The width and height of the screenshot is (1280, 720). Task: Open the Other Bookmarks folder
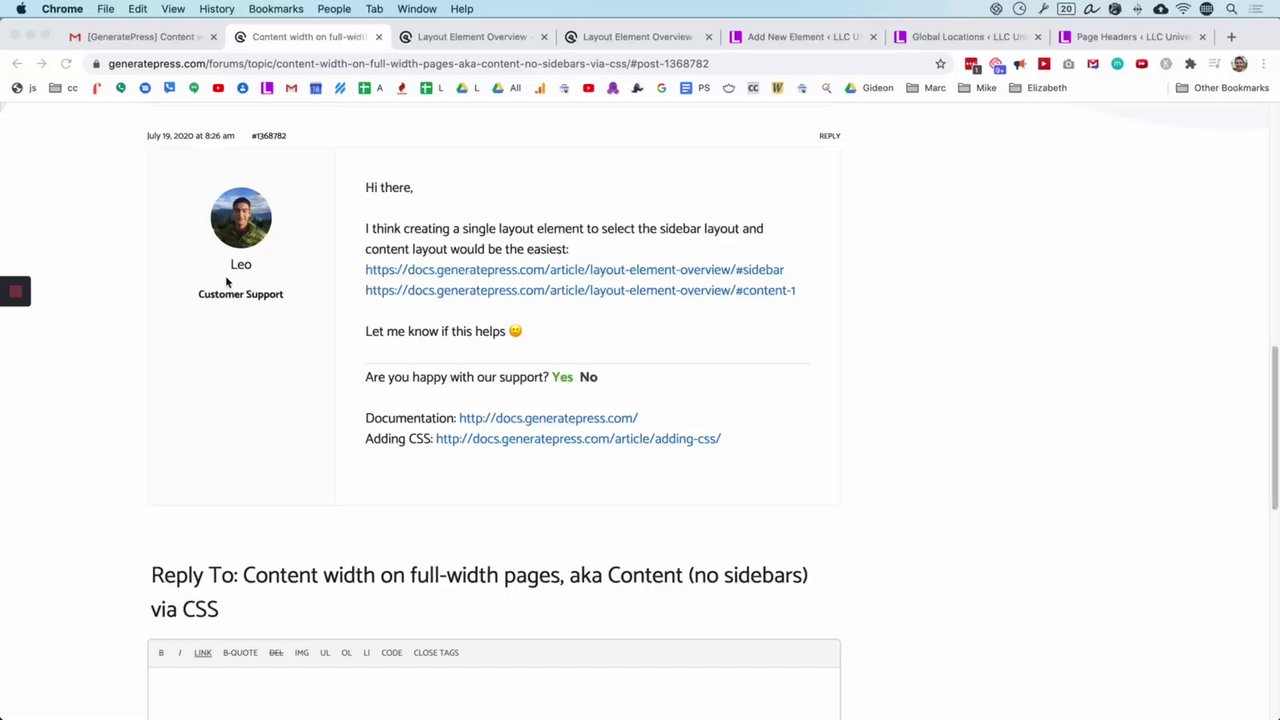[1223, 88]
